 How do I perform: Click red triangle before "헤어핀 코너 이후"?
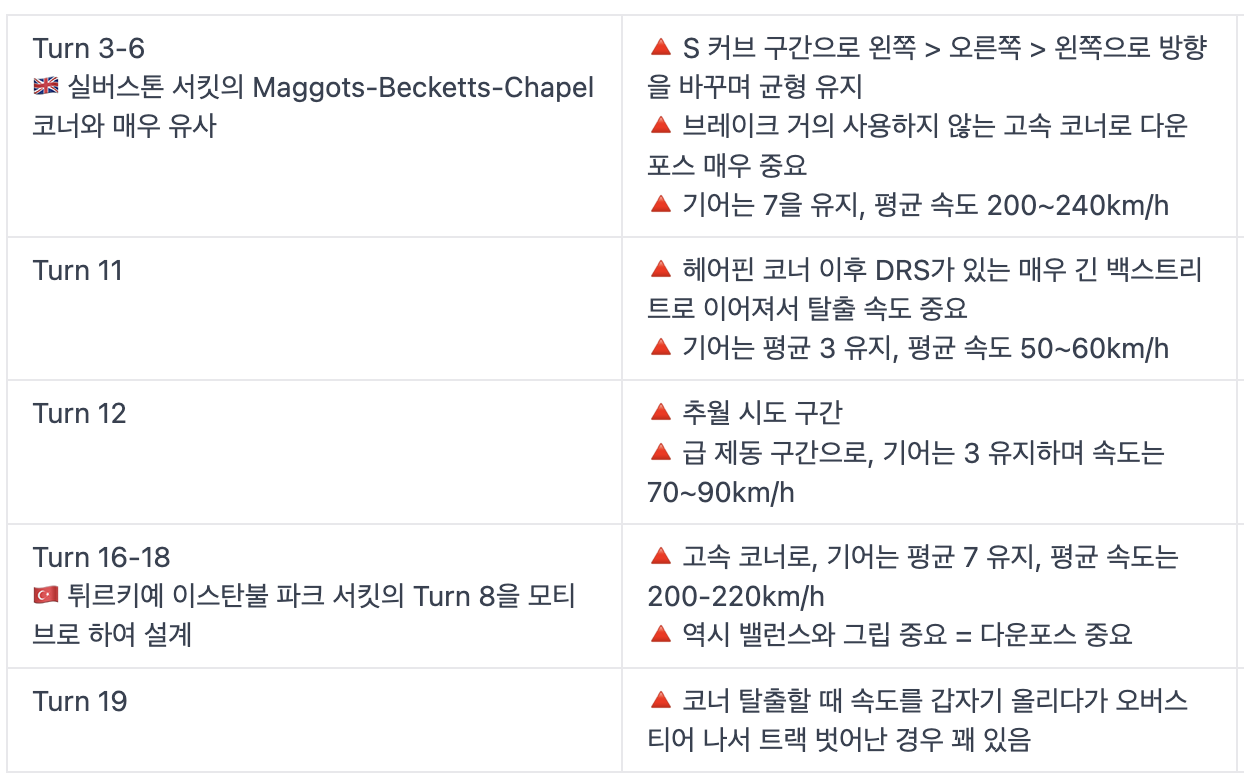[x=660, y=269]
